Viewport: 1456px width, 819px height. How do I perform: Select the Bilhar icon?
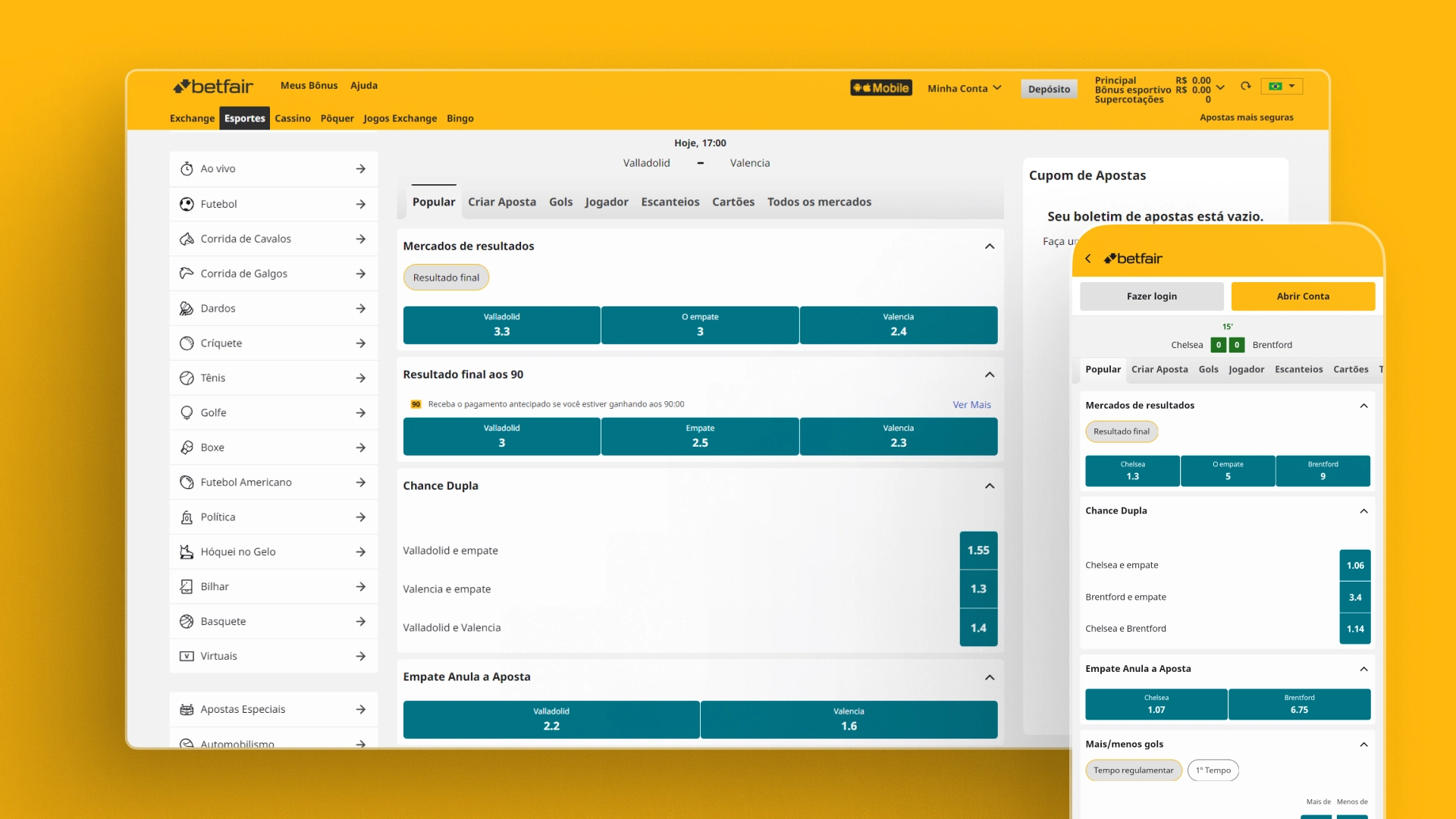(x=187, y=587)
